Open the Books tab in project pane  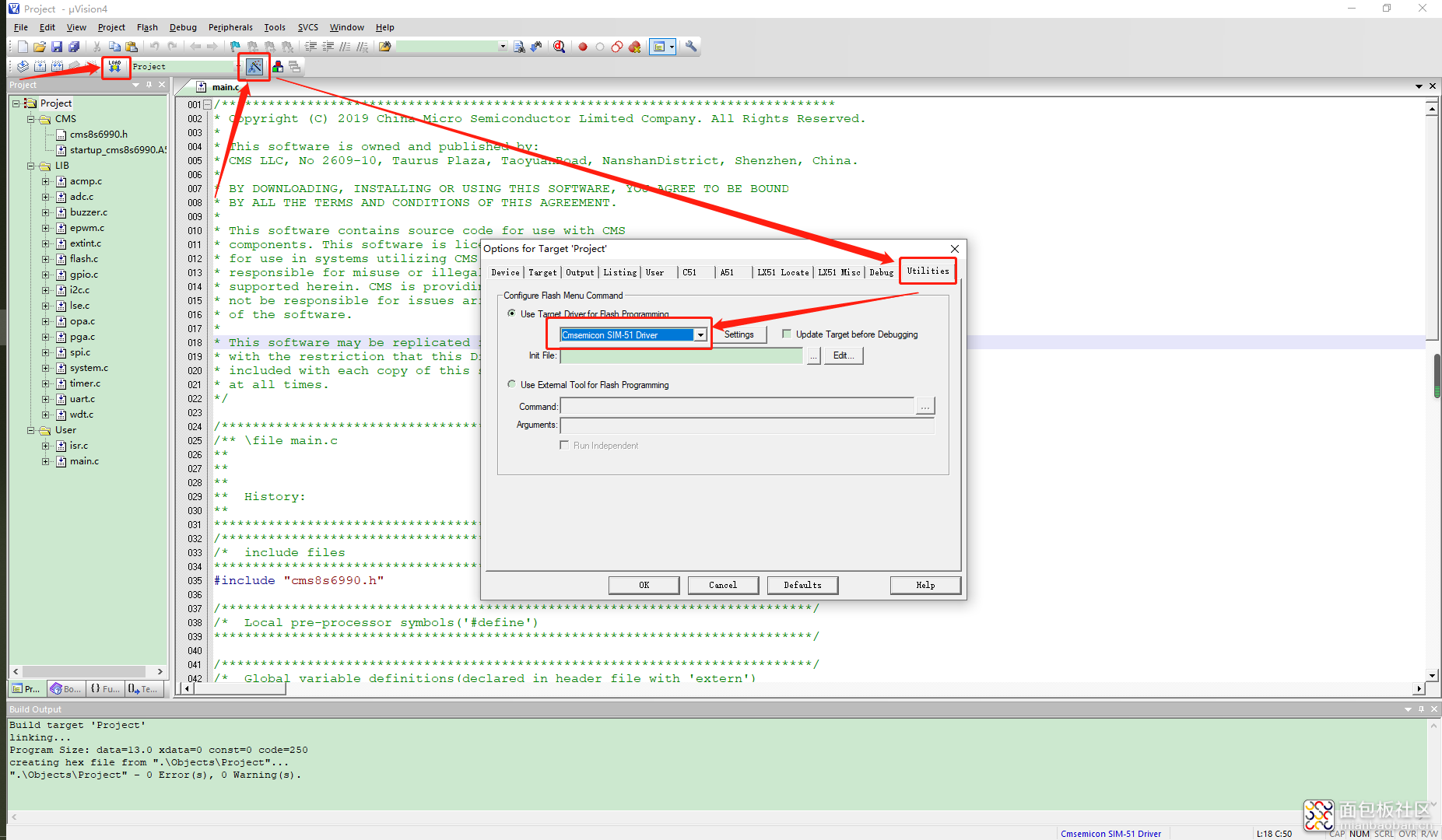65,689
